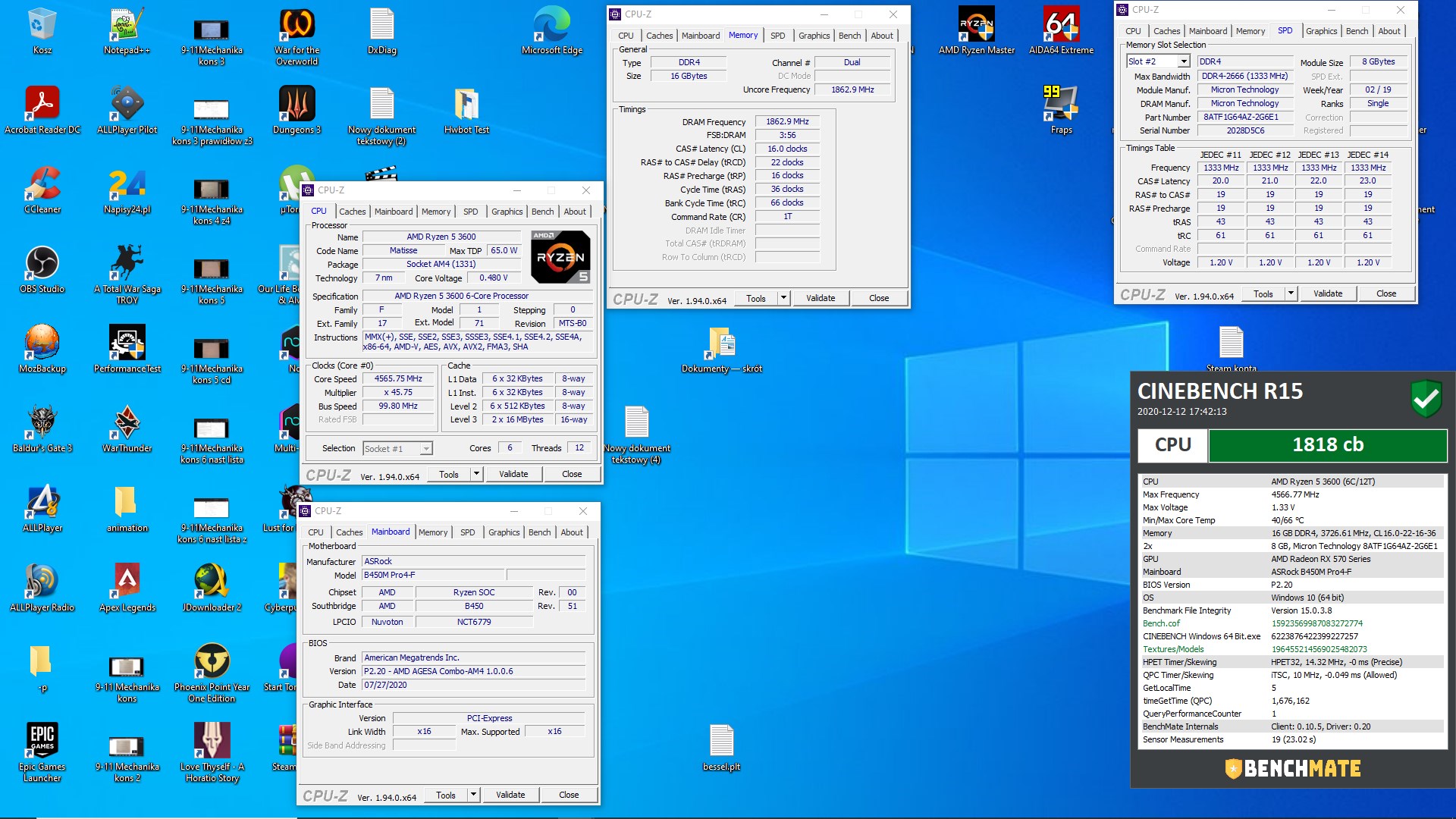Click Validate in SPD CPU-Z window
This screenshot has width=1456, height=819.
[x=1327, y=293]
